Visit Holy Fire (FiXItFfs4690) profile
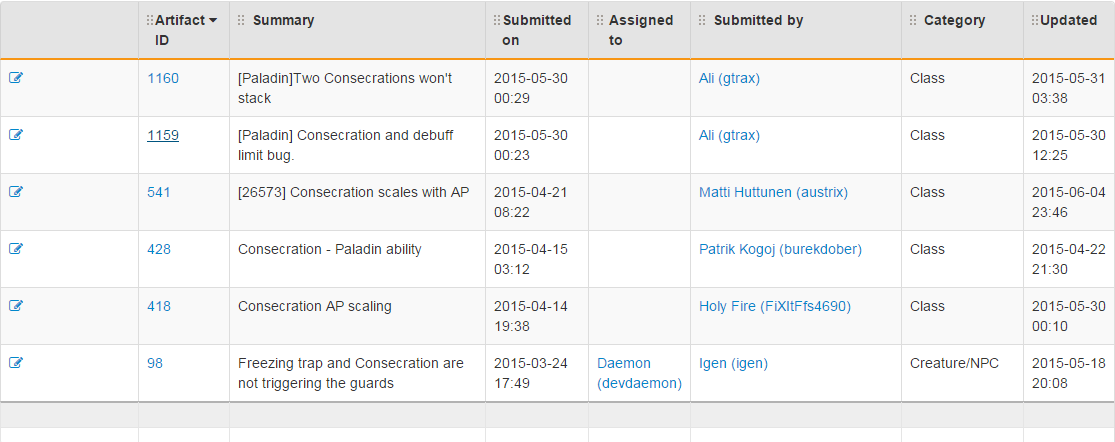Screen dimensions: 1115x442 pos(774,306)
